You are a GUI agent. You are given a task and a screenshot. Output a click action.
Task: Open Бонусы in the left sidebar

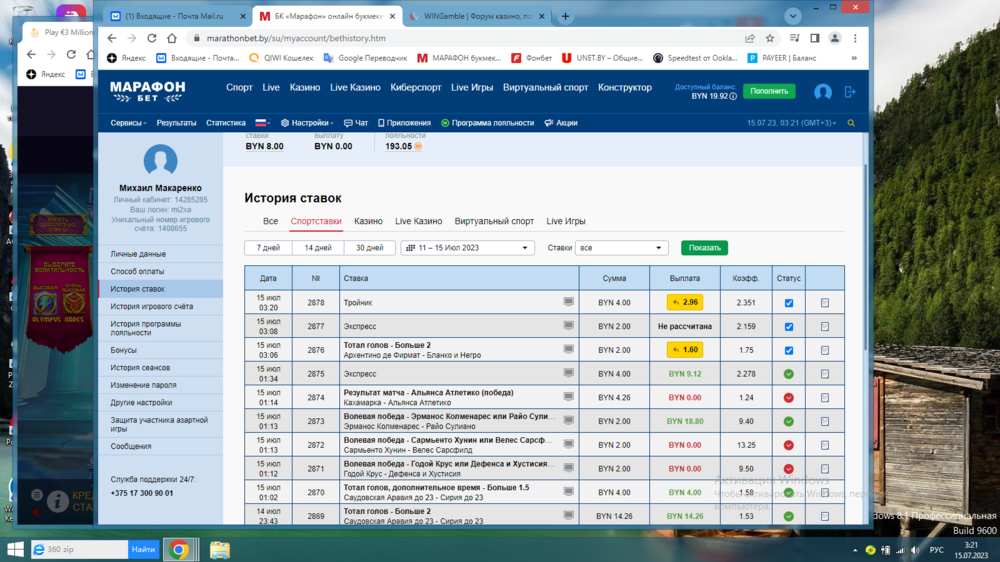(124, 350)
